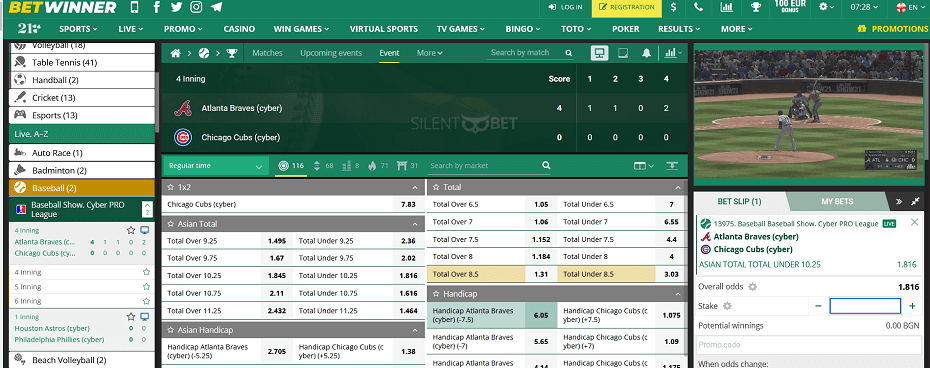The width and height of the screenshot is (930, 368).
Task: Open the Betwinner Facebook page icon
Action: point(157,7)
